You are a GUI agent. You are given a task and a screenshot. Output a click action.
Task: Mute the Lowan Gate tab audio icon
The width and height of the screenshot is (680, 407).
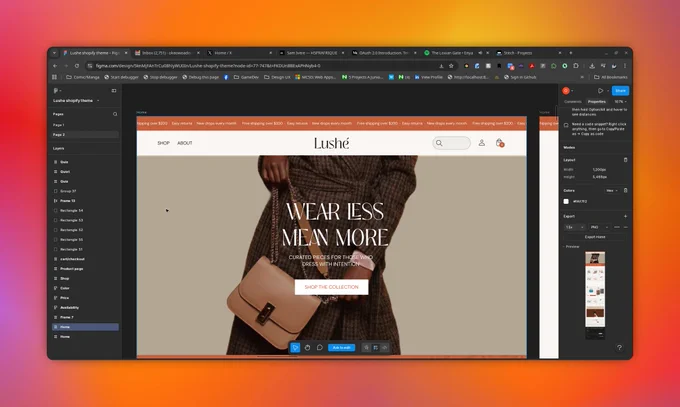480,53
